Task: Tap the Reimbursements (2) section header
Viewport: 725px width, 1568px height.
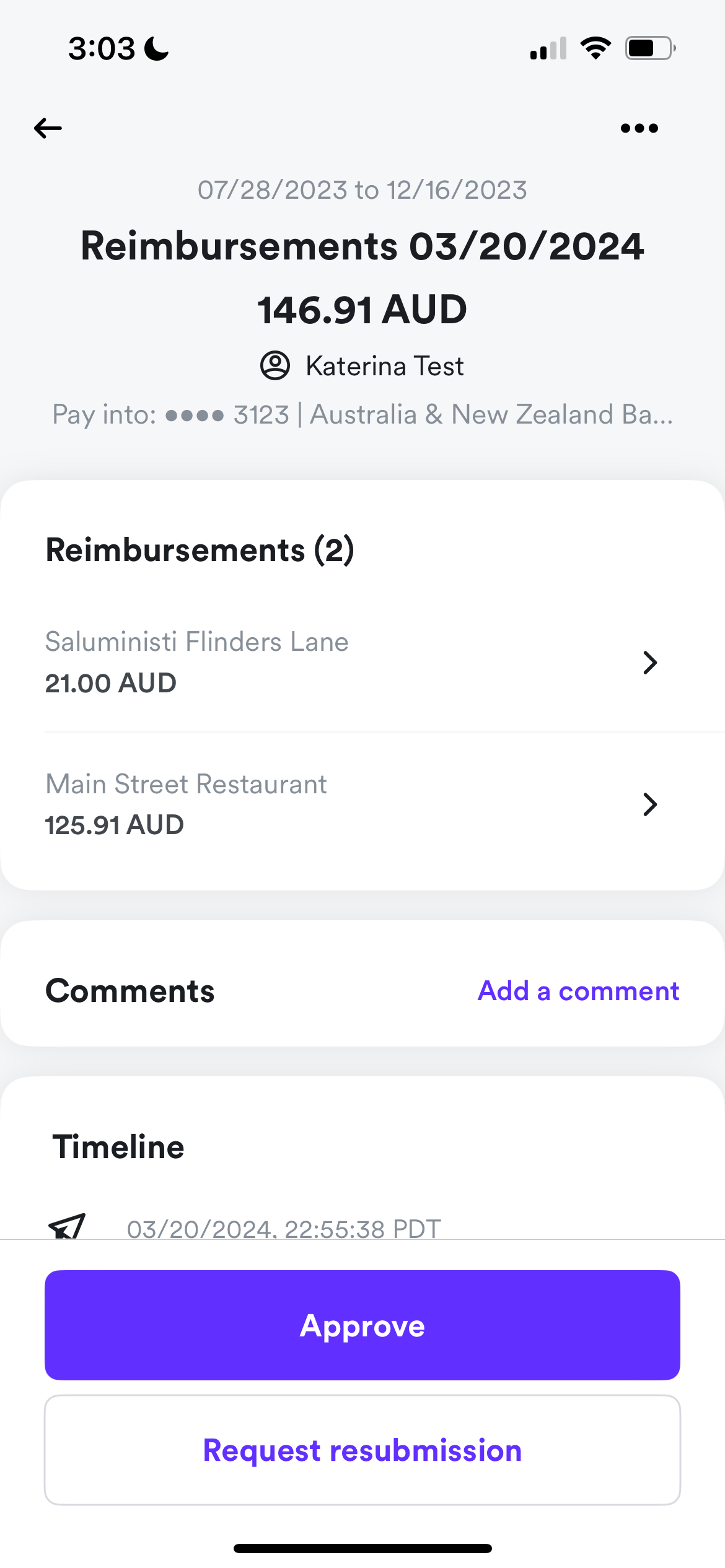Action: tap(200, 550)
